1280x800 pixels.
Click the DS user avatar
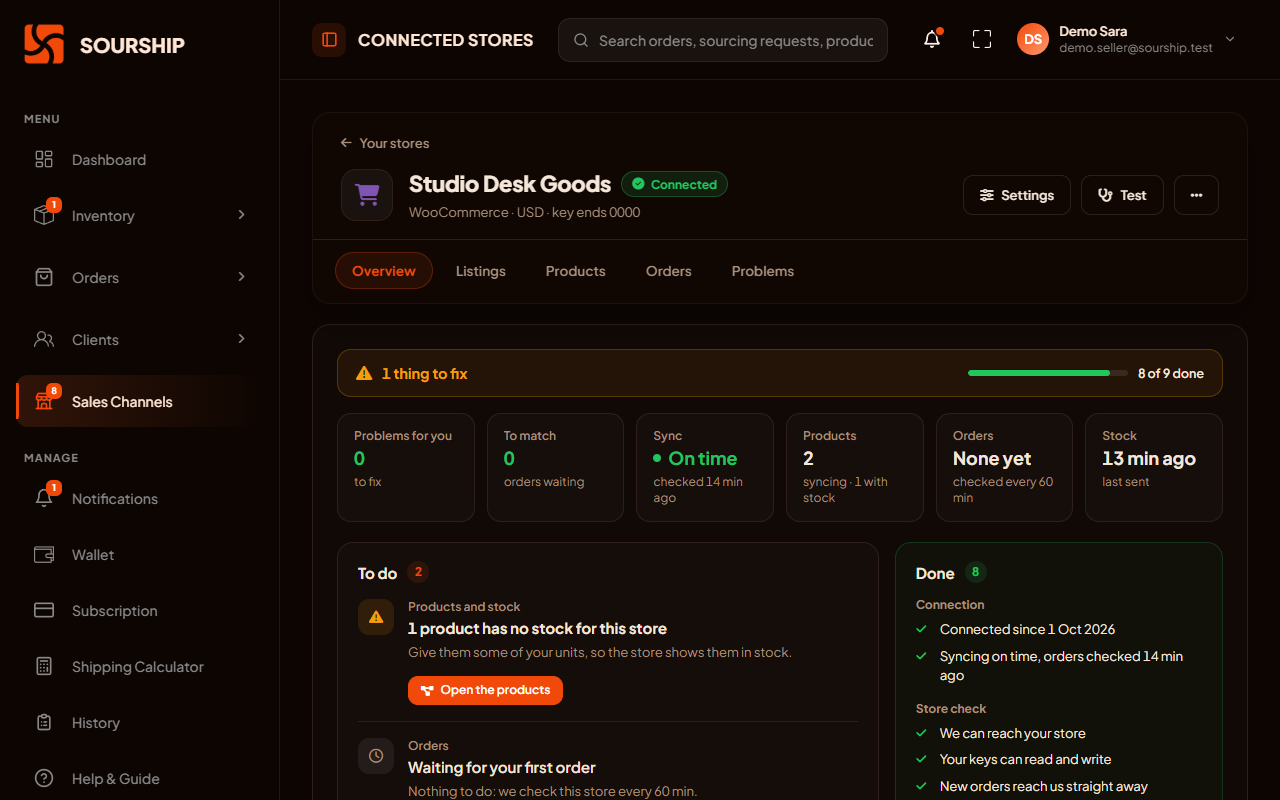click(x=1033, y=40)
